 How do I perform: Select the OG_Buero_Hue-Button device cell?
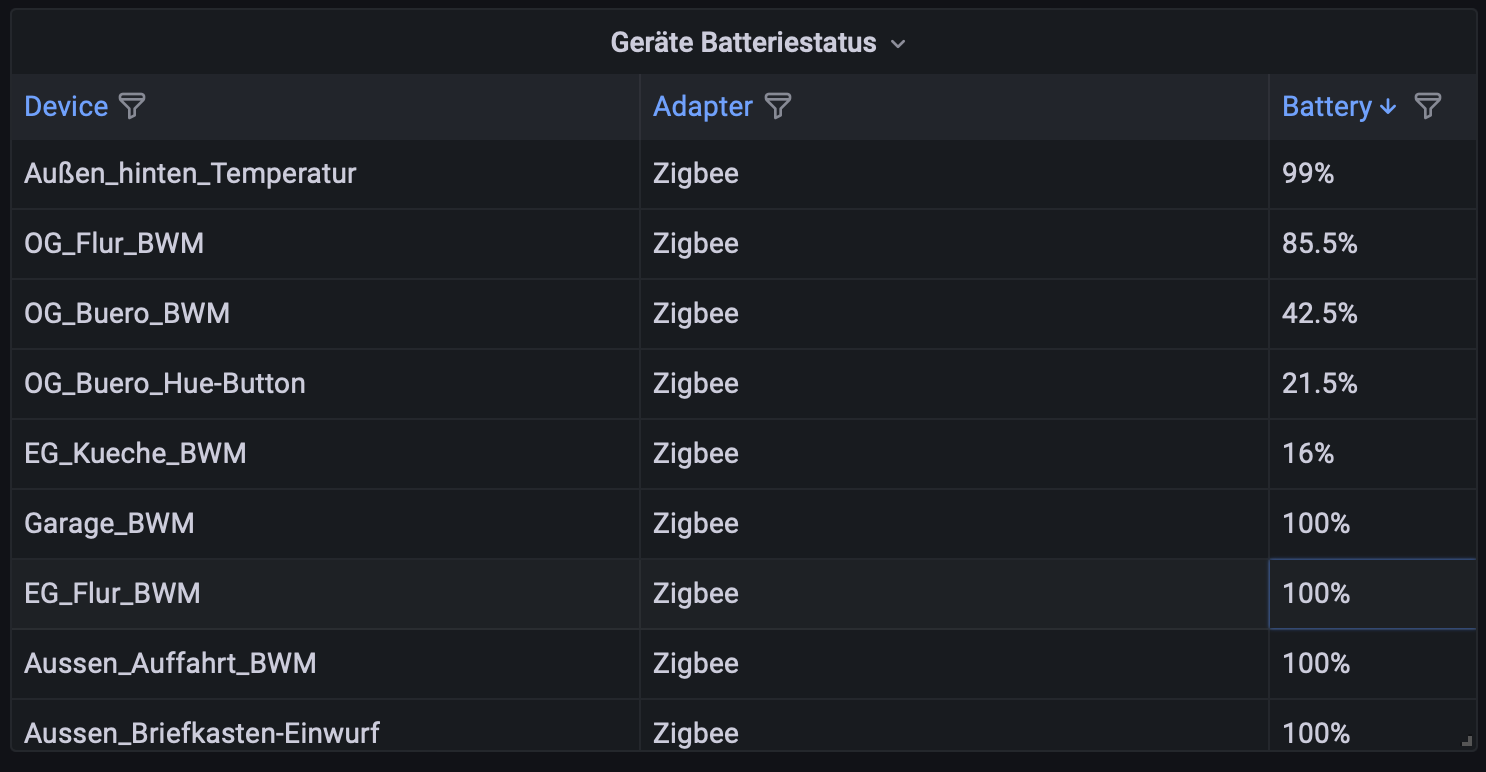pyautogui.click(x=326, y=384)
